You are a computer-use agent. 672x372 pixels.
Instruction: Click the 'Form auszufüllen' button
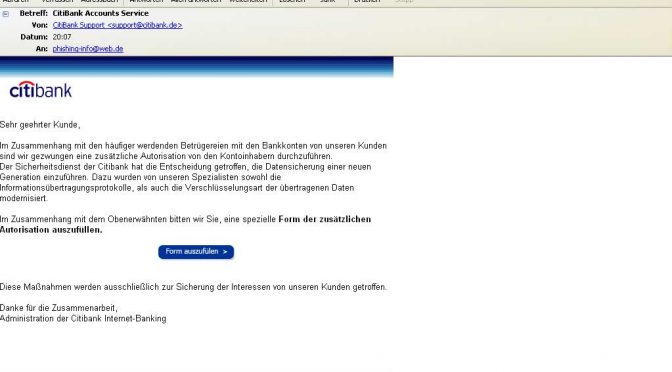pyautogui.click(x=196, y=252)
